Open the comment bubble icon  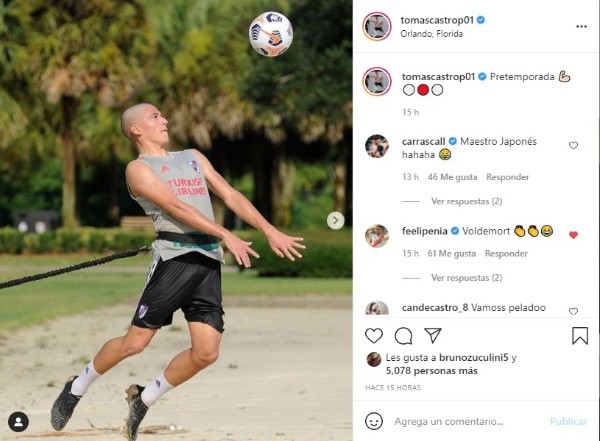tap(403, 336)
